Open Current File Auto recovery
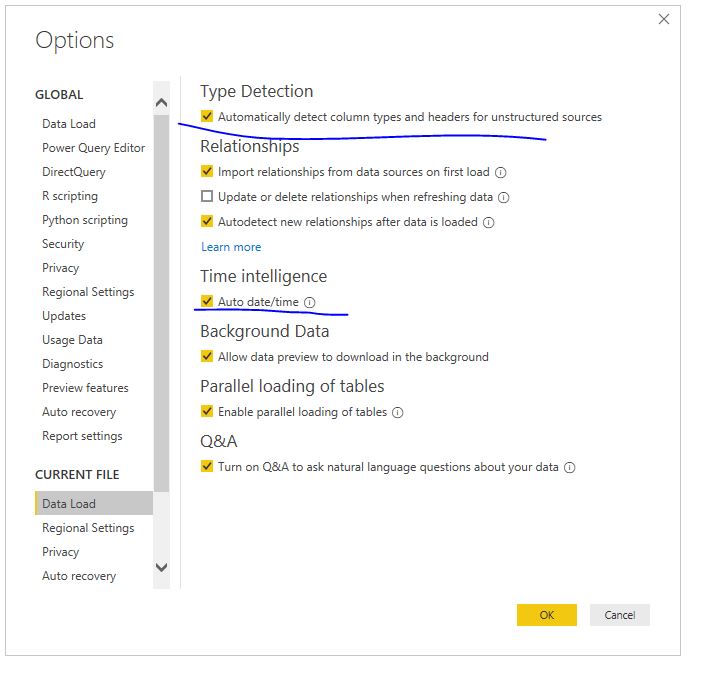Image resolution: width=702 pixels, height=674 pixels. pyautogui.click(x=79, y=576)
